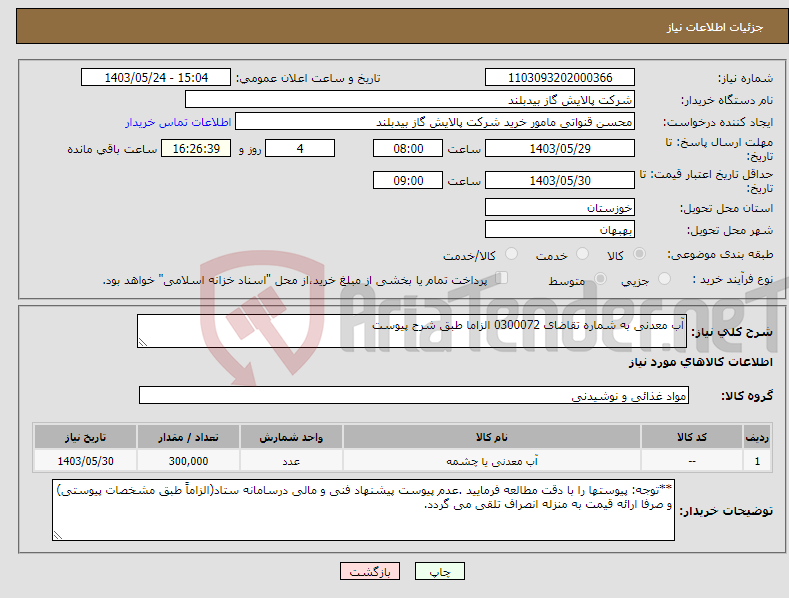Click the کد کالا column header
789x598 pixels.
[x=692, y=437]
